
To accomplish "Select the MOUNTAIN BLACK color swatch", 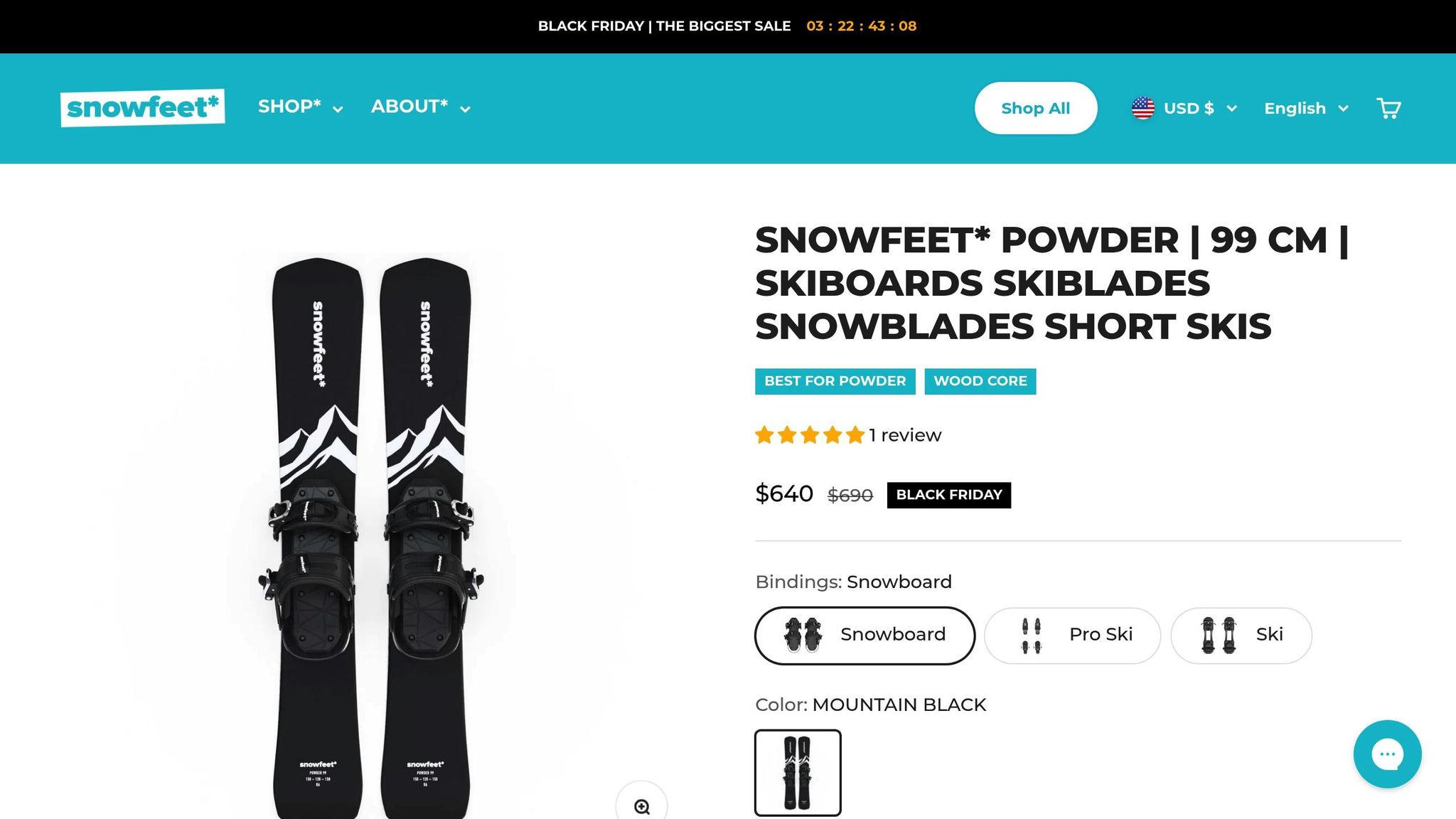I will click(x=798, y=773).
